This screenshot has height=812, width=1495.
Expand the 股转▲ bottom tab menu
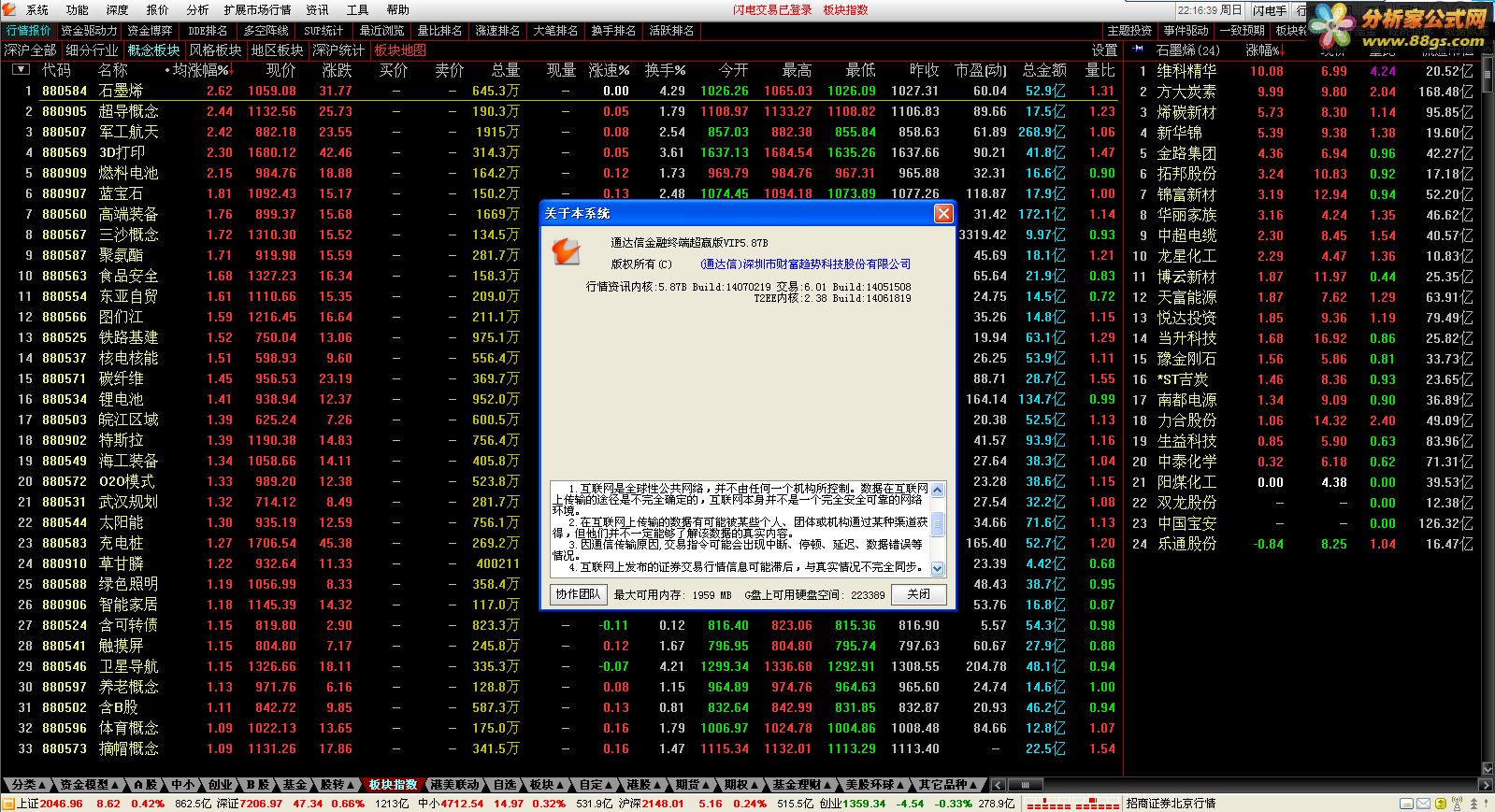(337, 785)
